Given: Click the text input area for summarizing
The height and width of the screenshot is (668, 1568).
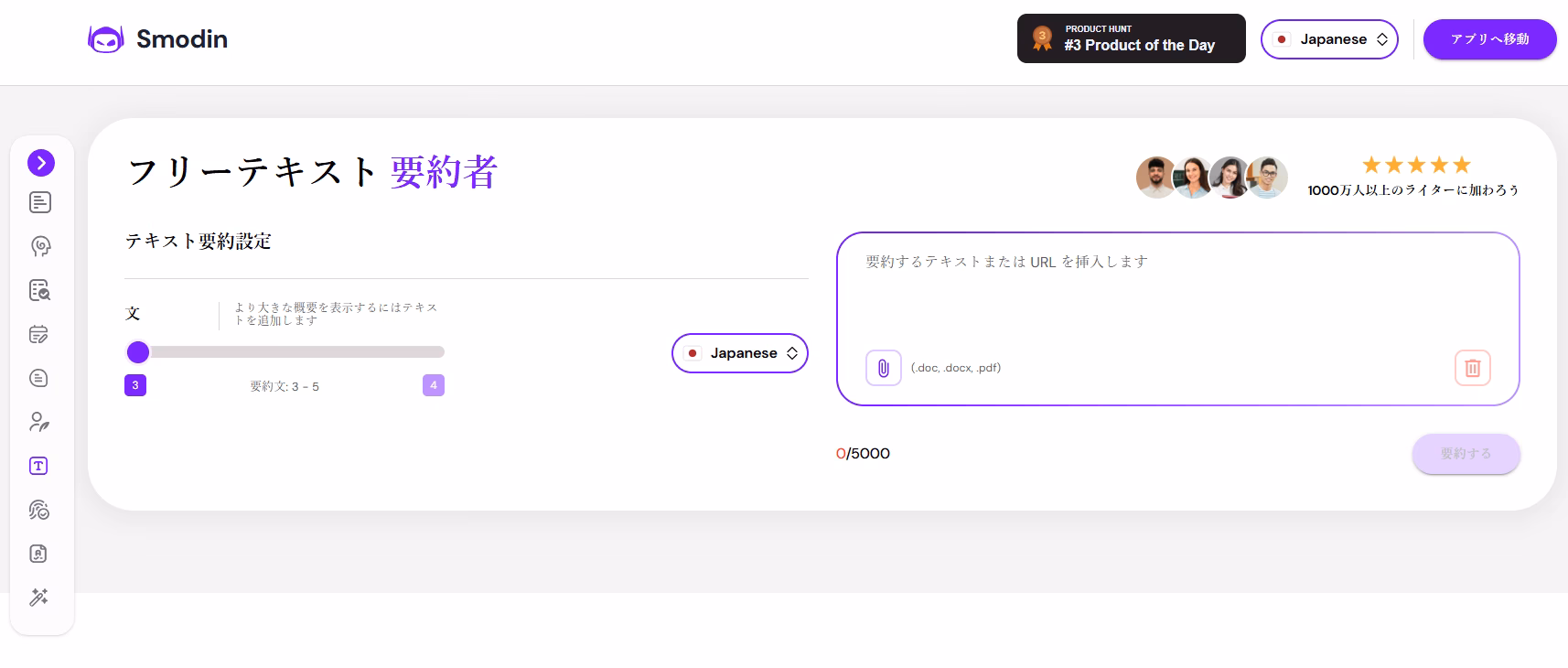Looking at the screenshot, I should (1176, 293).
